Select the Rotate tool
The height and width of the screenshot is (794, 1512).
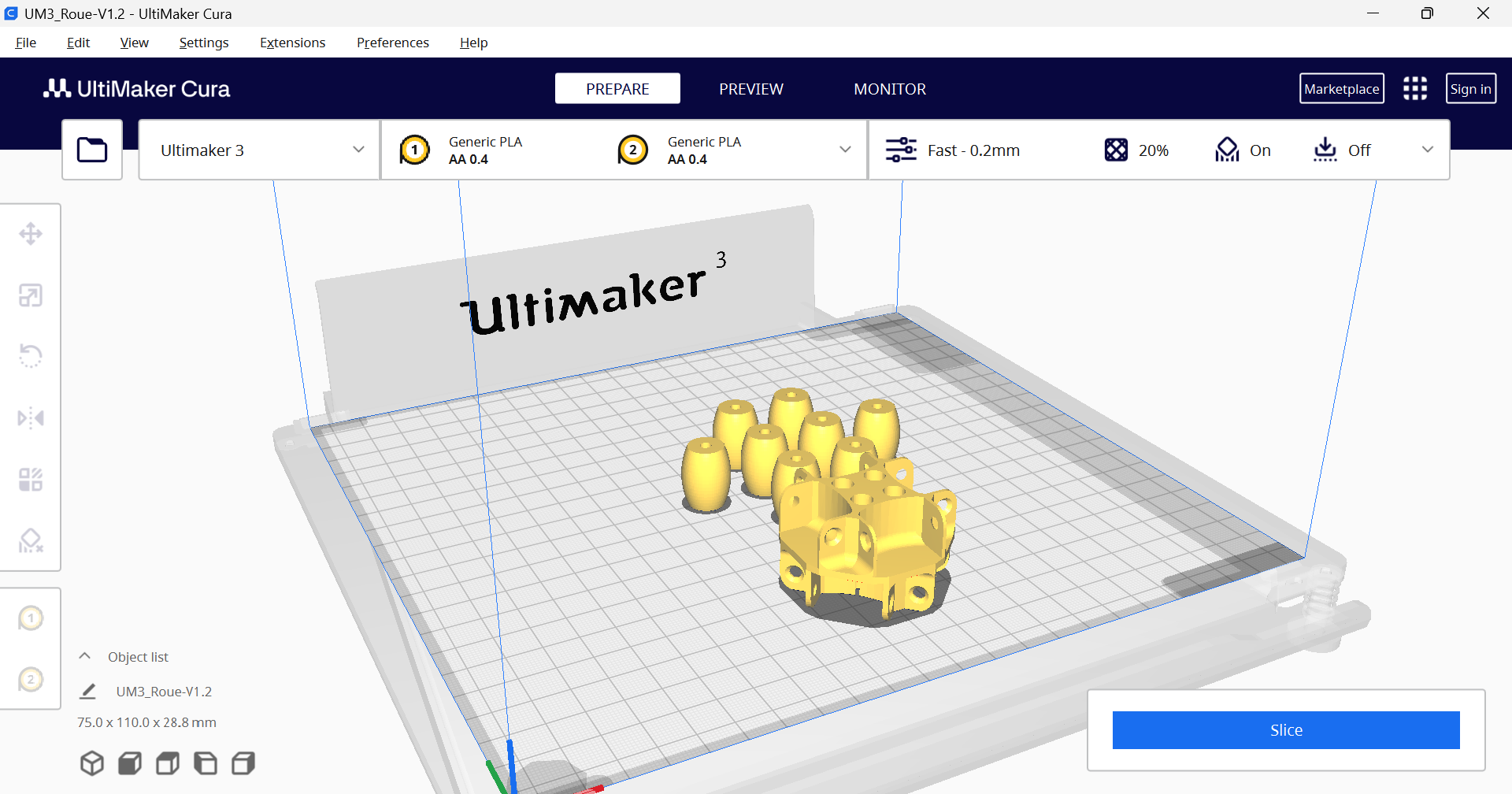tap(31, 356)
